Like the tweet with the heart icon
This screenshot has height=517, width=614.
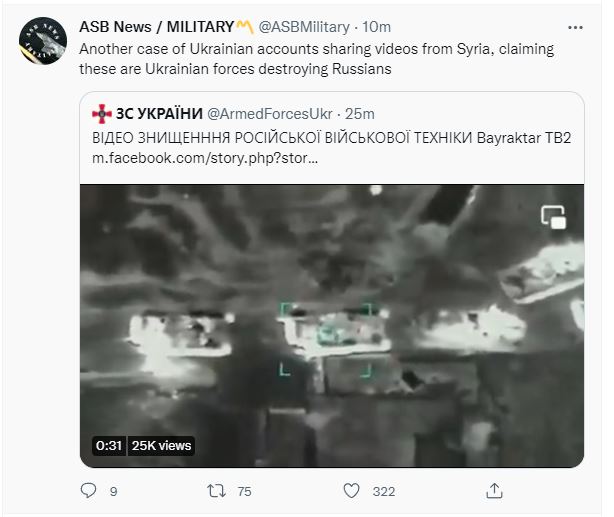(x=351, y=490)
